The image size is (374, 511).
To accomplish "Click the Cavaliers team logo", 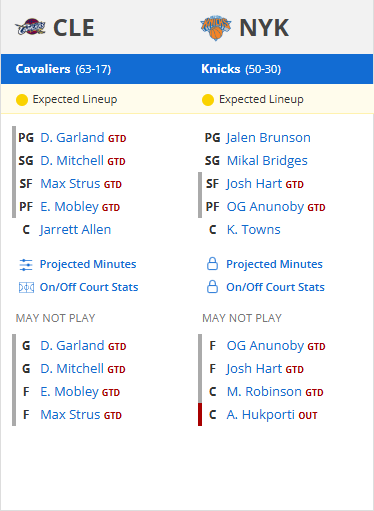I will 30,27.
